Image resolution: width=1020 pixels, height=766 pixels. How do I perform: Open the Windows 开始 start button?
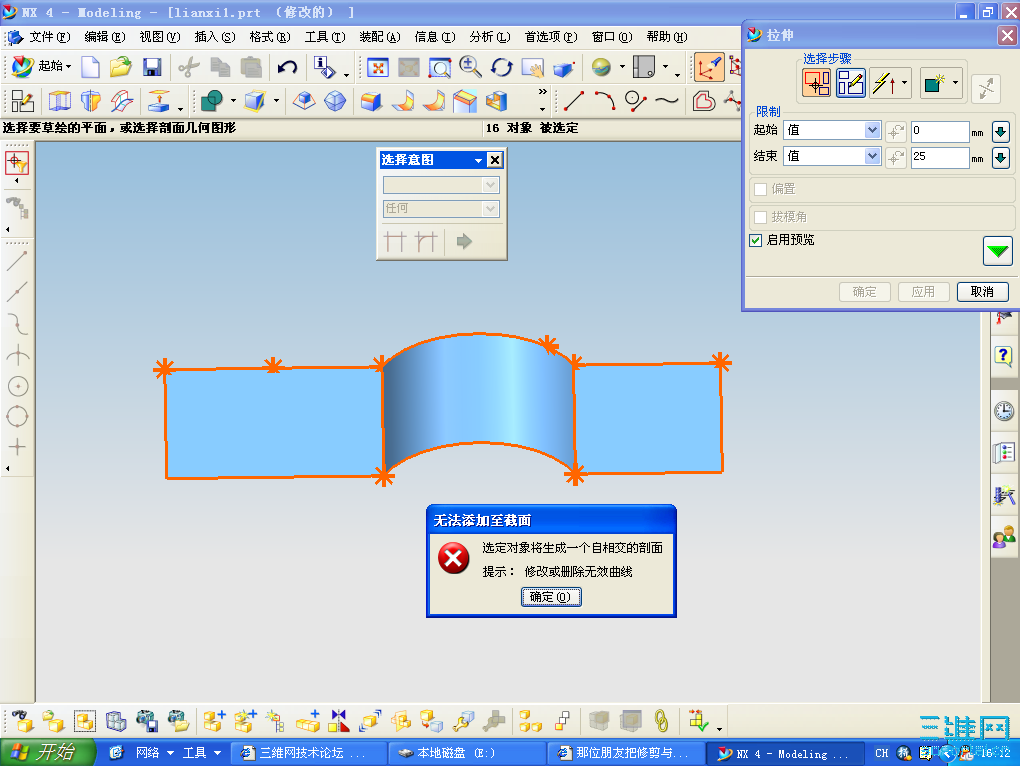(x=47, y=753)
